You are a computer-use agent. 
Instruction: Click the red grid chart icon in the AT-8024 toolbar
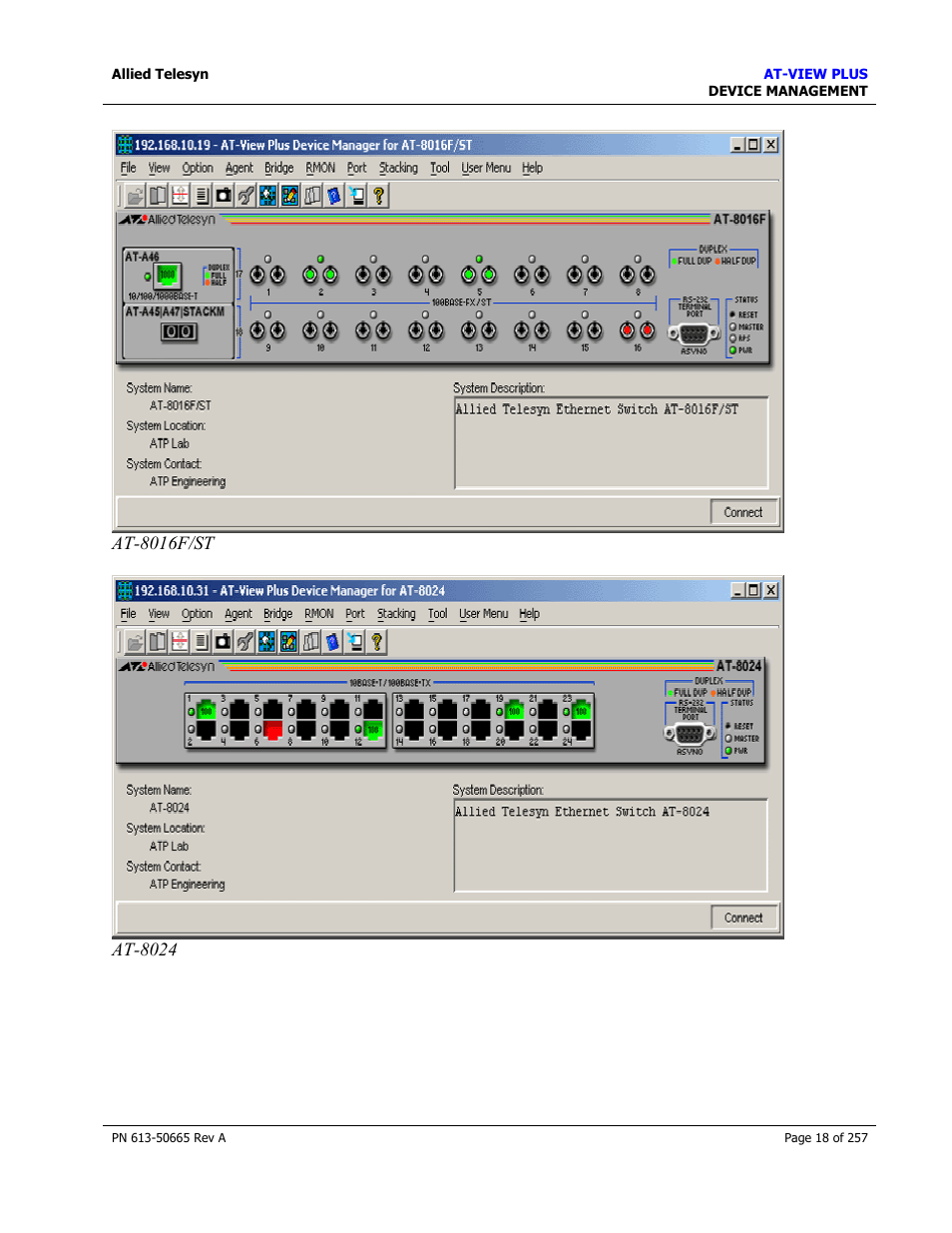[180, 642]
